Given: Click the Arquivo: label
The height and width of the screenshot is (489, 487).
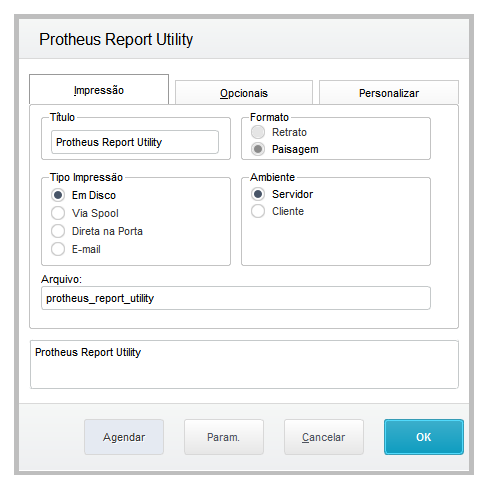Looking at the screenshot, I should pyautogui.click(x=61, y=279).
